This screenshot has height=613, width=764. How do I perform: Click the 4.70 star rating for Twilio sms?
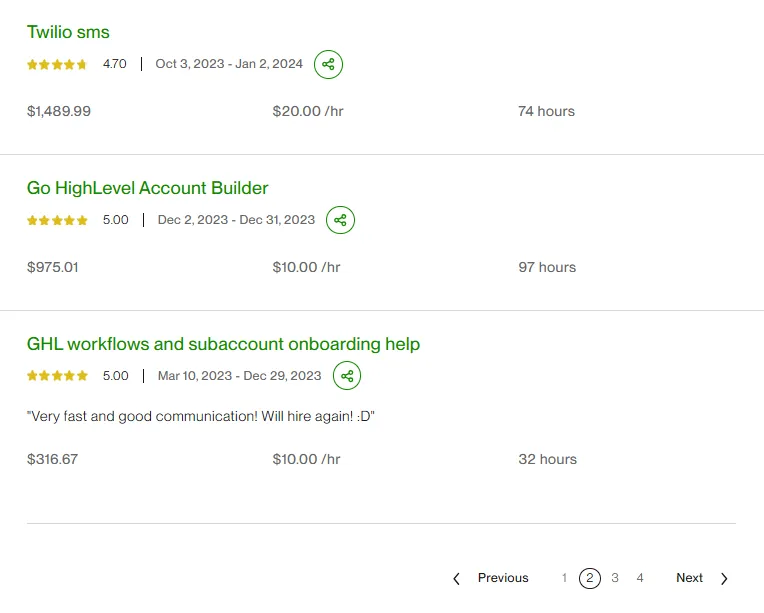(57, 64)
